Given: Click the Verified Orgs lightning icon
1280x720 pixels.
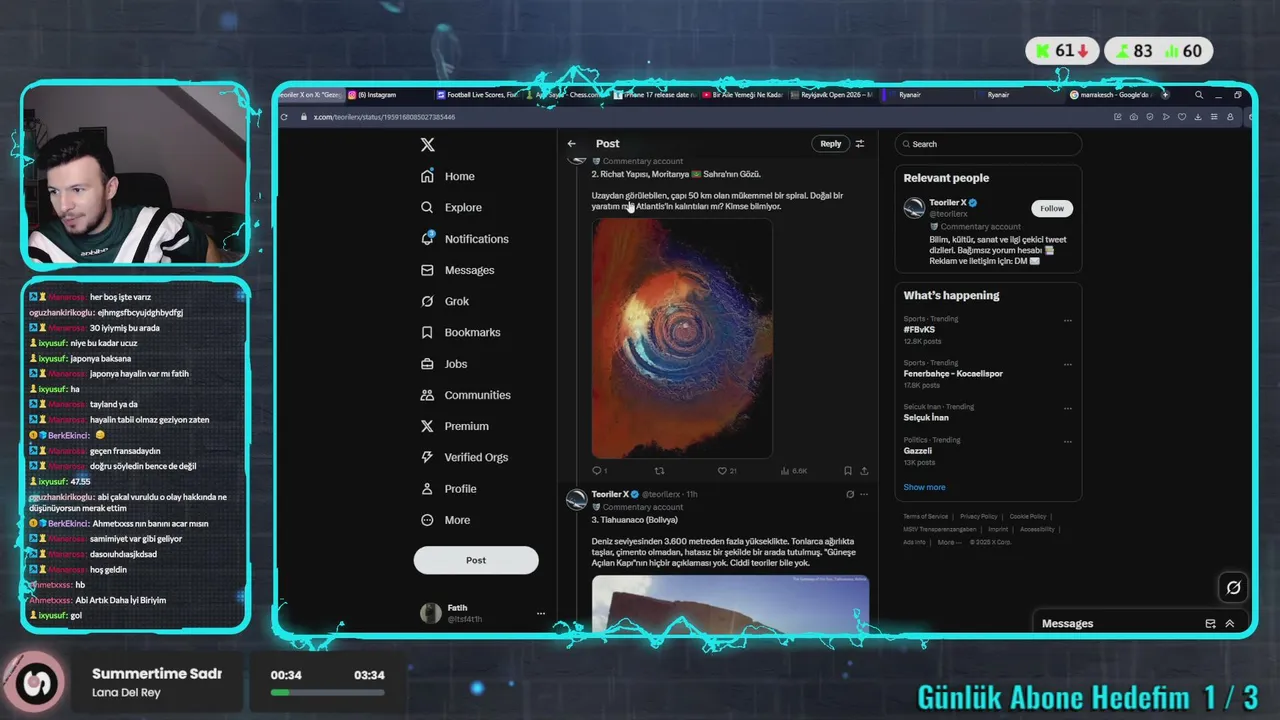Looking at the screenshot, I should [x=427, y=457].
